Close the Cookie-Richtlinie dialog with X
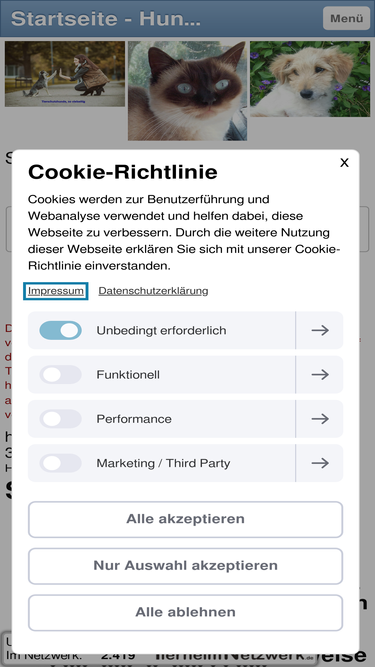Image resolution: width=375 pixels, height=667 pixels. 344,163
